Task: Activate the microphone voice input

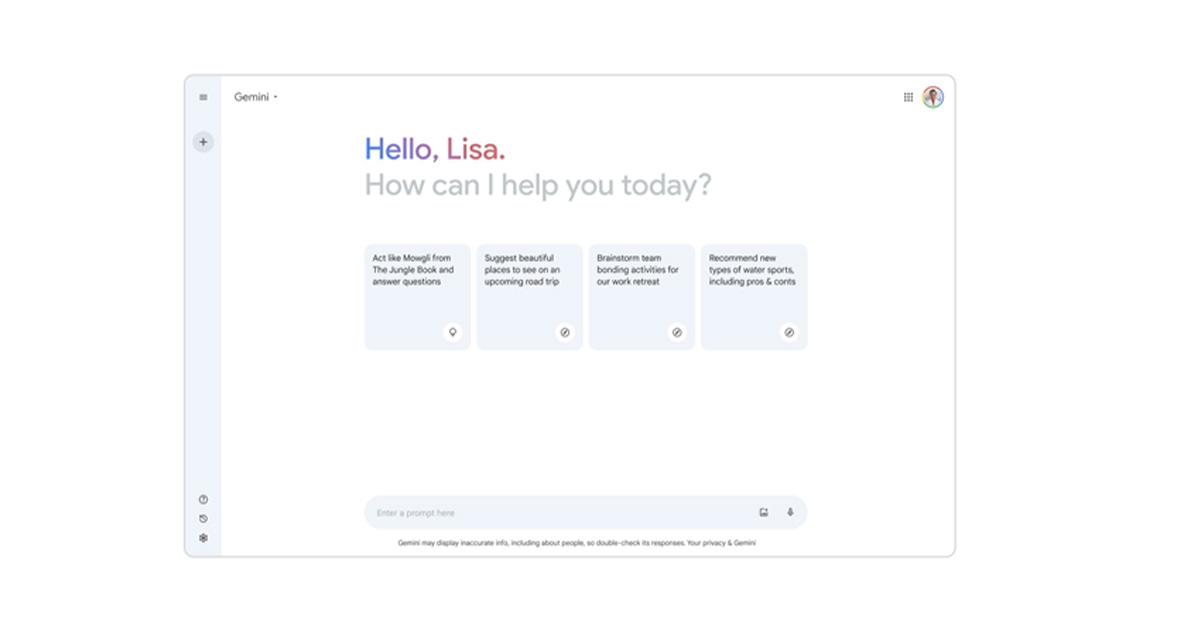Action: coord(790,513)
